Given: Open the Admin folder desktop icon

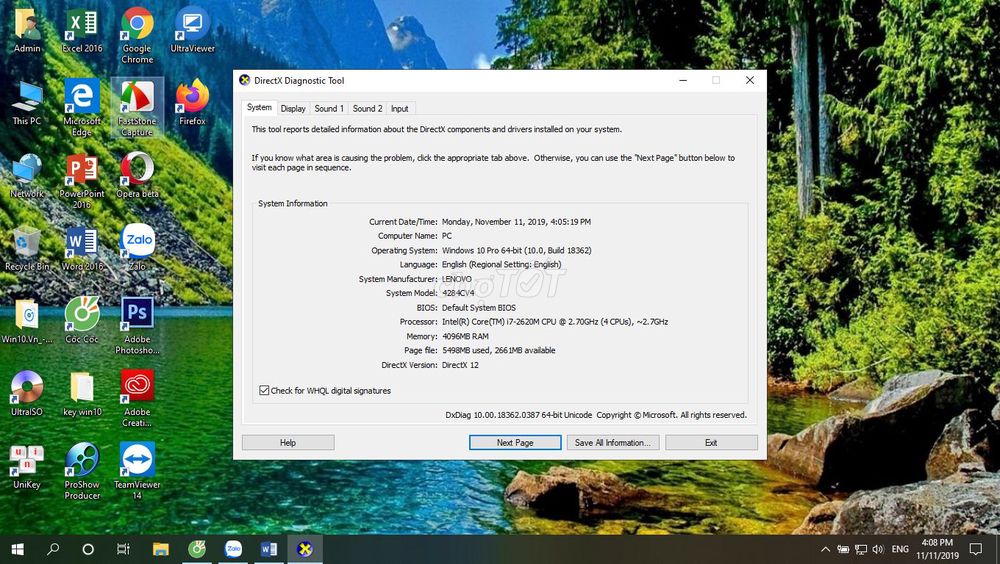Looking at the screenshot, I should pos(27,30).
